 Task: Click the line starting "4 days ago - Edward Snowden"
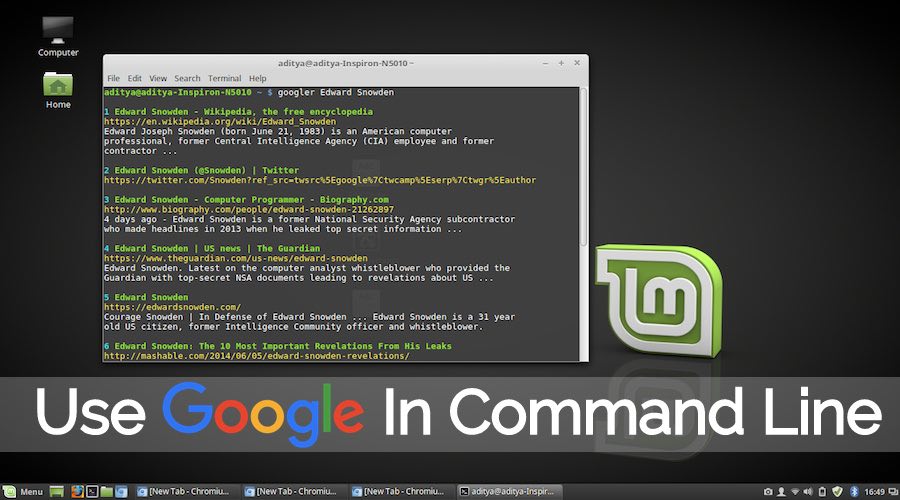point(309,219)
